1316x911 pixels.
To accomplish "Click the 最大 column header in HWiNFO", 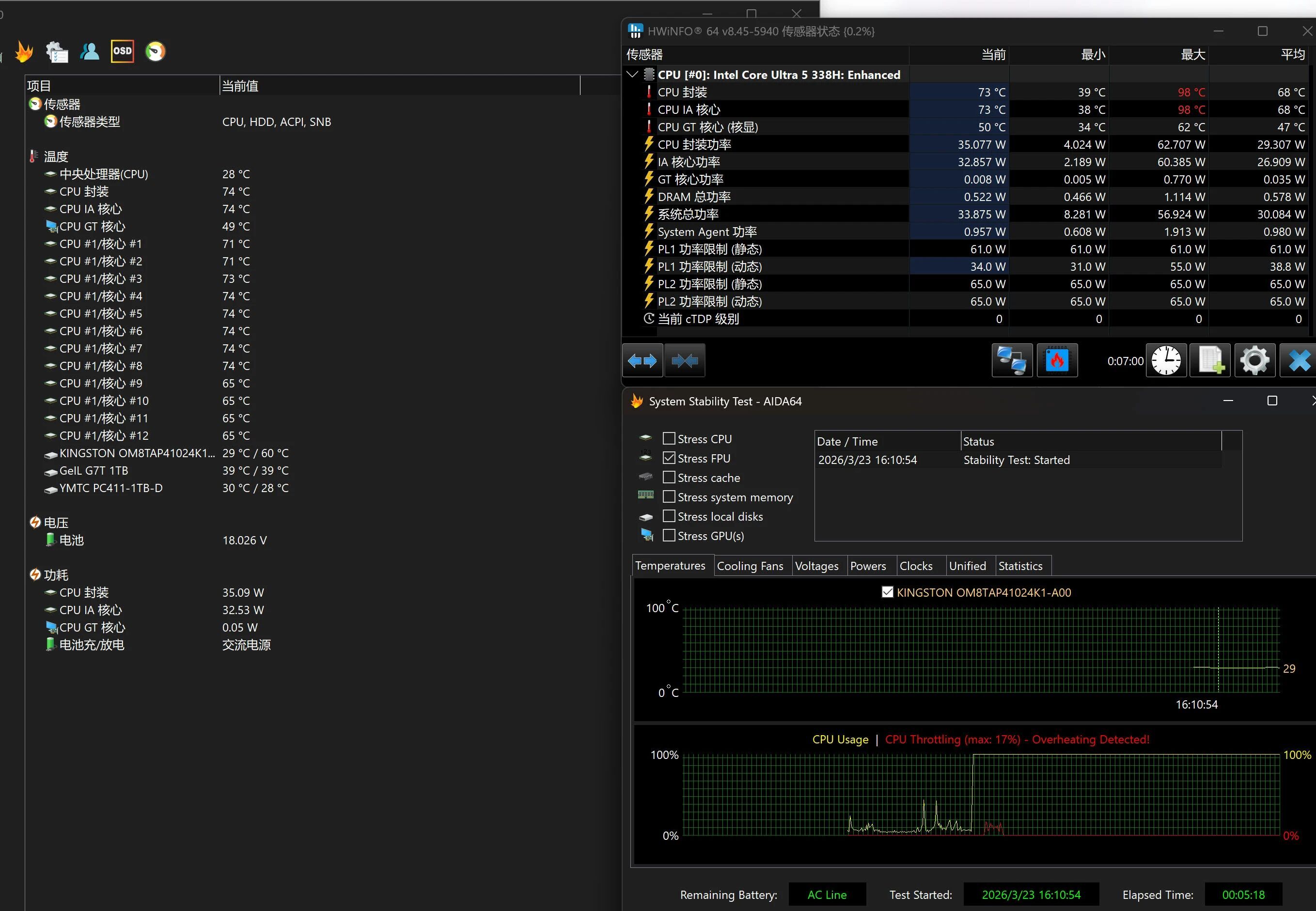I will tap(1192, 55).
